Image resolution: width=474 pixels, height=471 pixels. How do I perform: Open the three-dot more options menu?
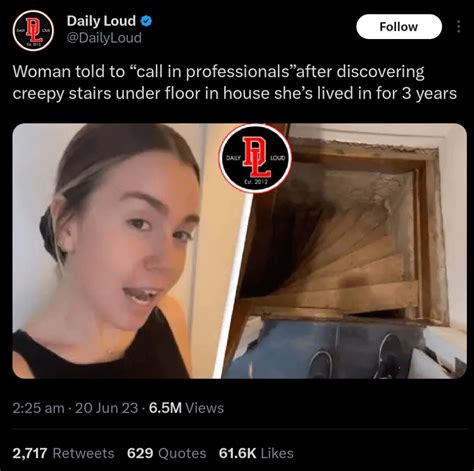point(459,26)
